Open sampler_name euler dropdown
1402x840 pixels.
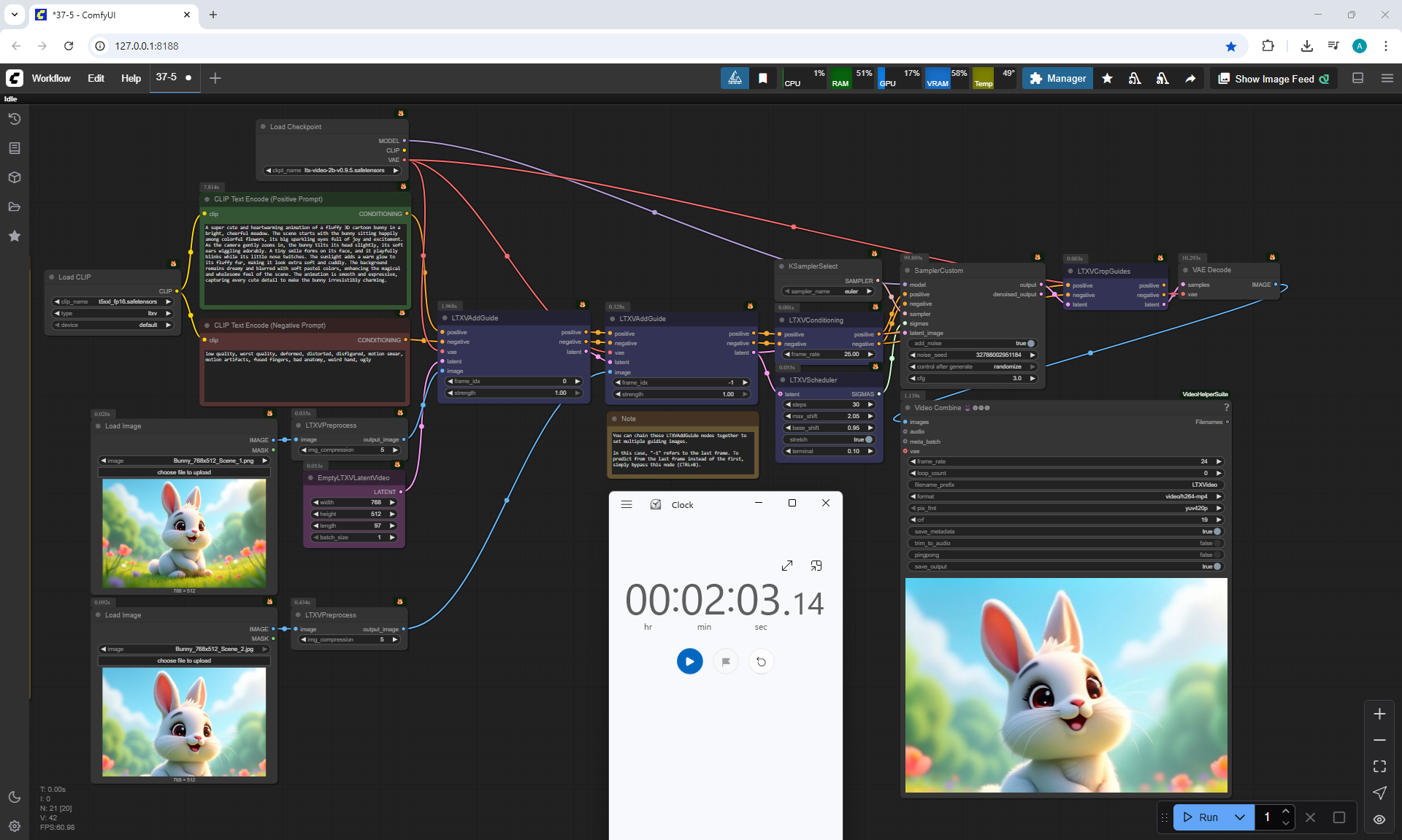tap(828, 291)
